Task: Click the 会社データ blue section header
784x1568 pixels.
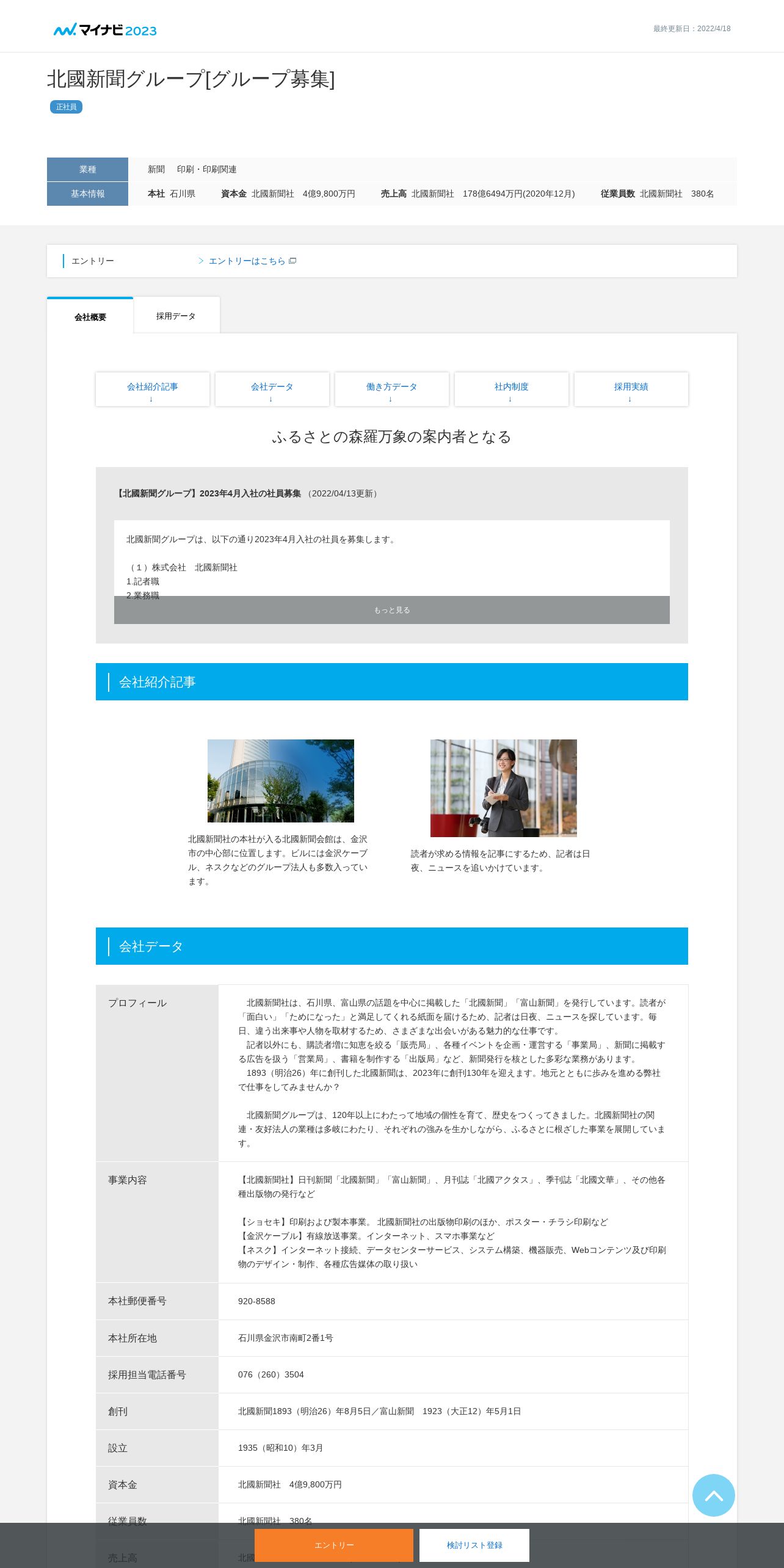Action: coord(392,946)
